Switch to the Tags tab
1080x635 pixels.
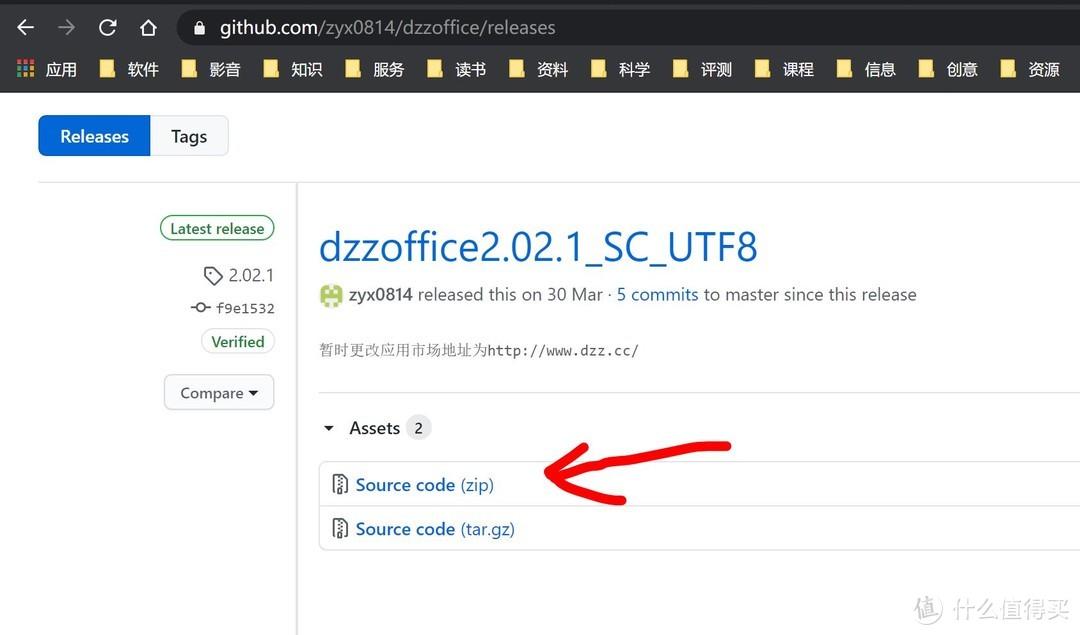(x=189, y=136)
